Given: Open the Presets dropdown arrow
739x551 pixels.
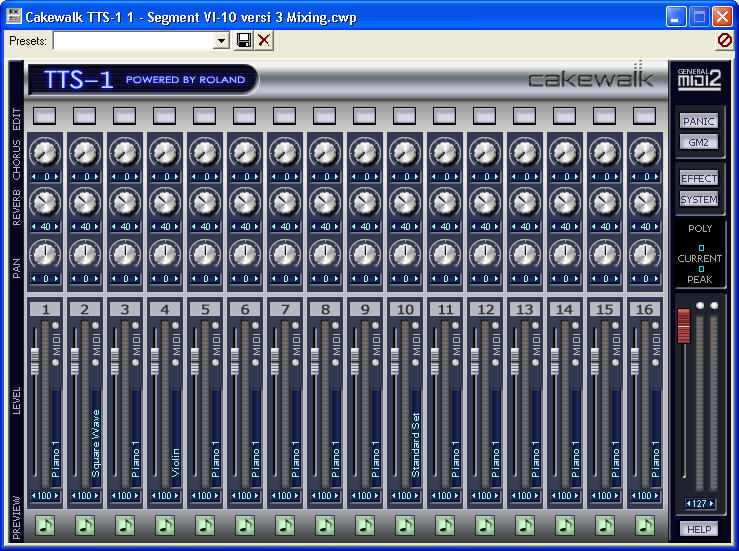Looking at the screenshot, I should coord(221,41).
